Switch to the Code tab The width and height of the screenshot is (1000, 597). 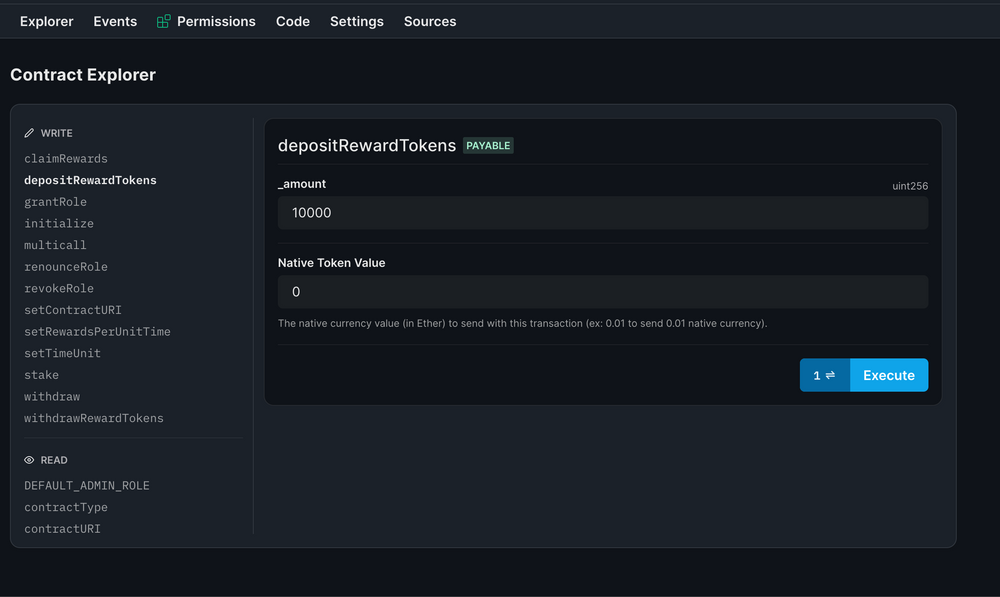(292, 20)
